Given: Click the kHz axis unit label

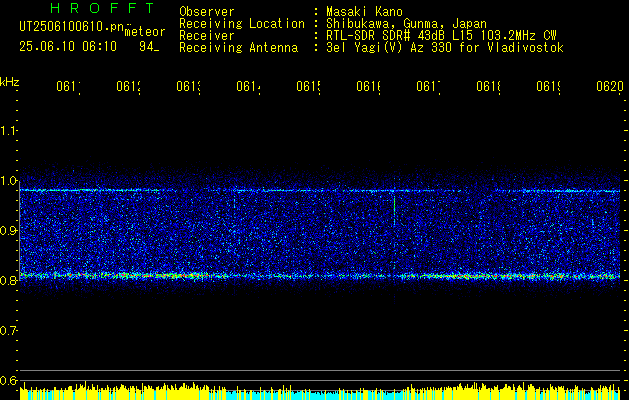Looking at the screenshot, I should coord(9,83).
